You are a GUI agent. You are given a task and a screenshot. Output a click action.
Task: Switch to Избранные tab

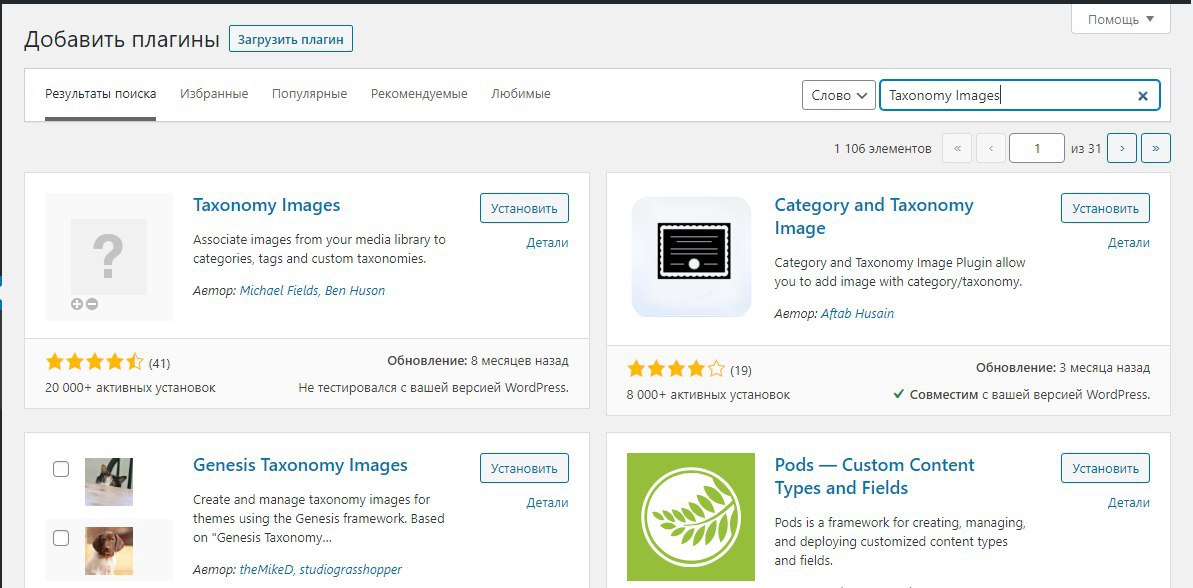pyautogui.click(x=214, y=94)
